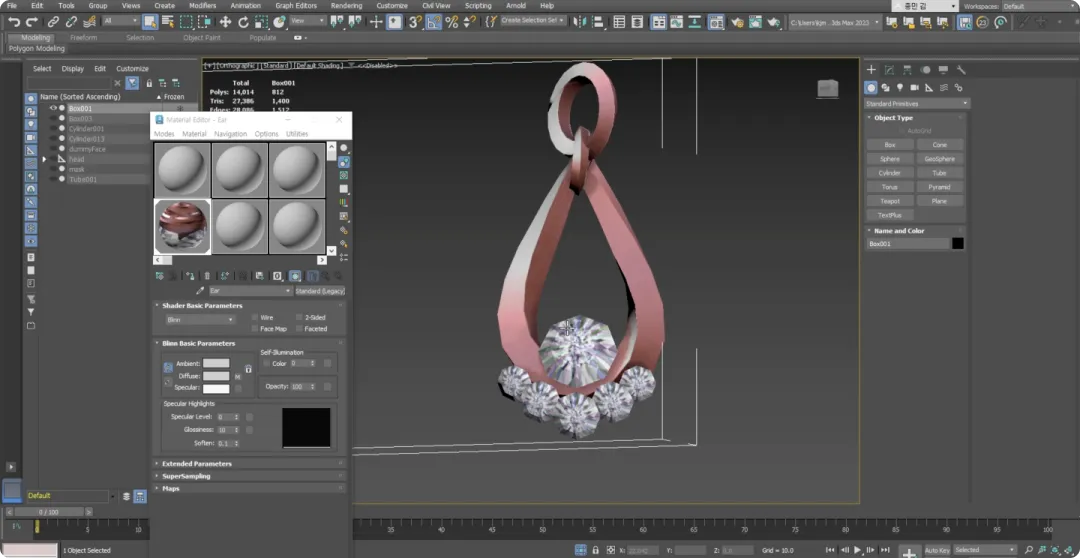This screenshot has height=558, width=1080.
Task: Open the Specular color swatch
Action: pyautogui.click(x=216, y=389)
